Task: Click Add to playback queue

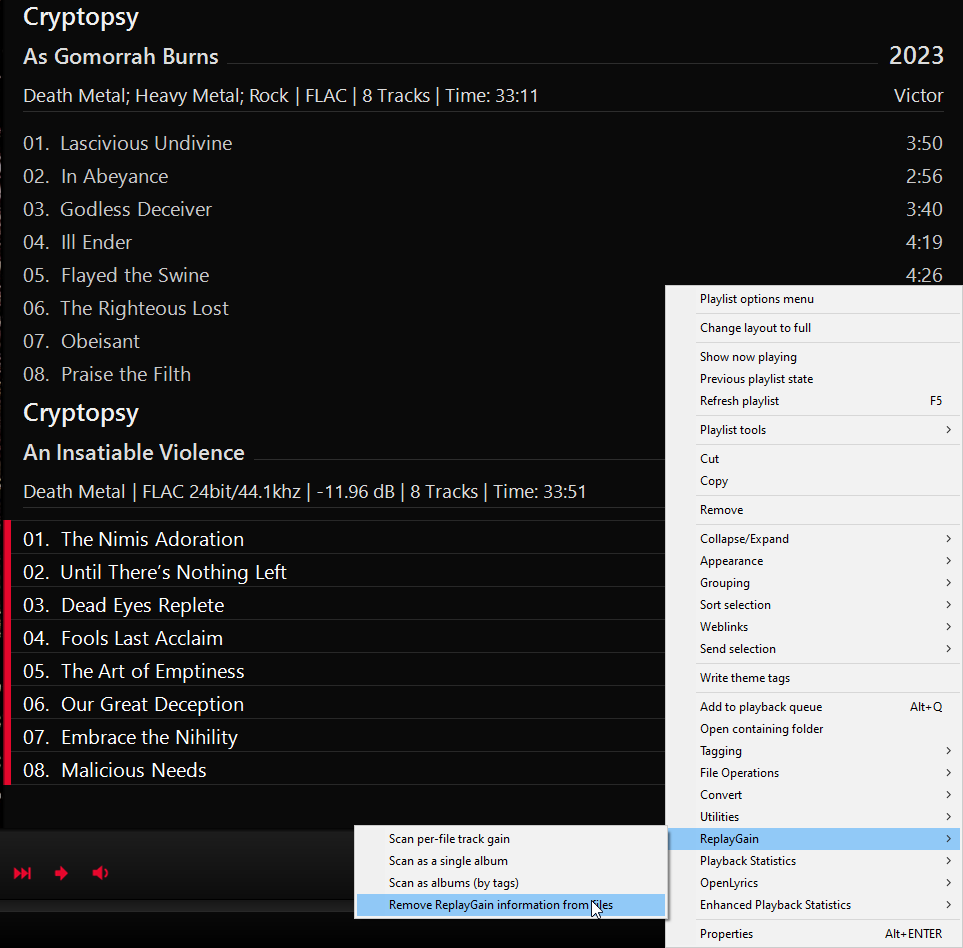Action: coord(814,707)
